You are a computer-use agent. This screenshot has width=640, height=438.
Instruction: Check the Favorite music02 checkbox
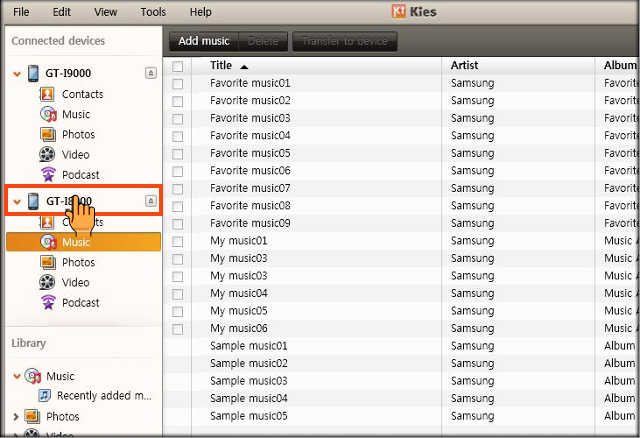click(x=178, y=101)
